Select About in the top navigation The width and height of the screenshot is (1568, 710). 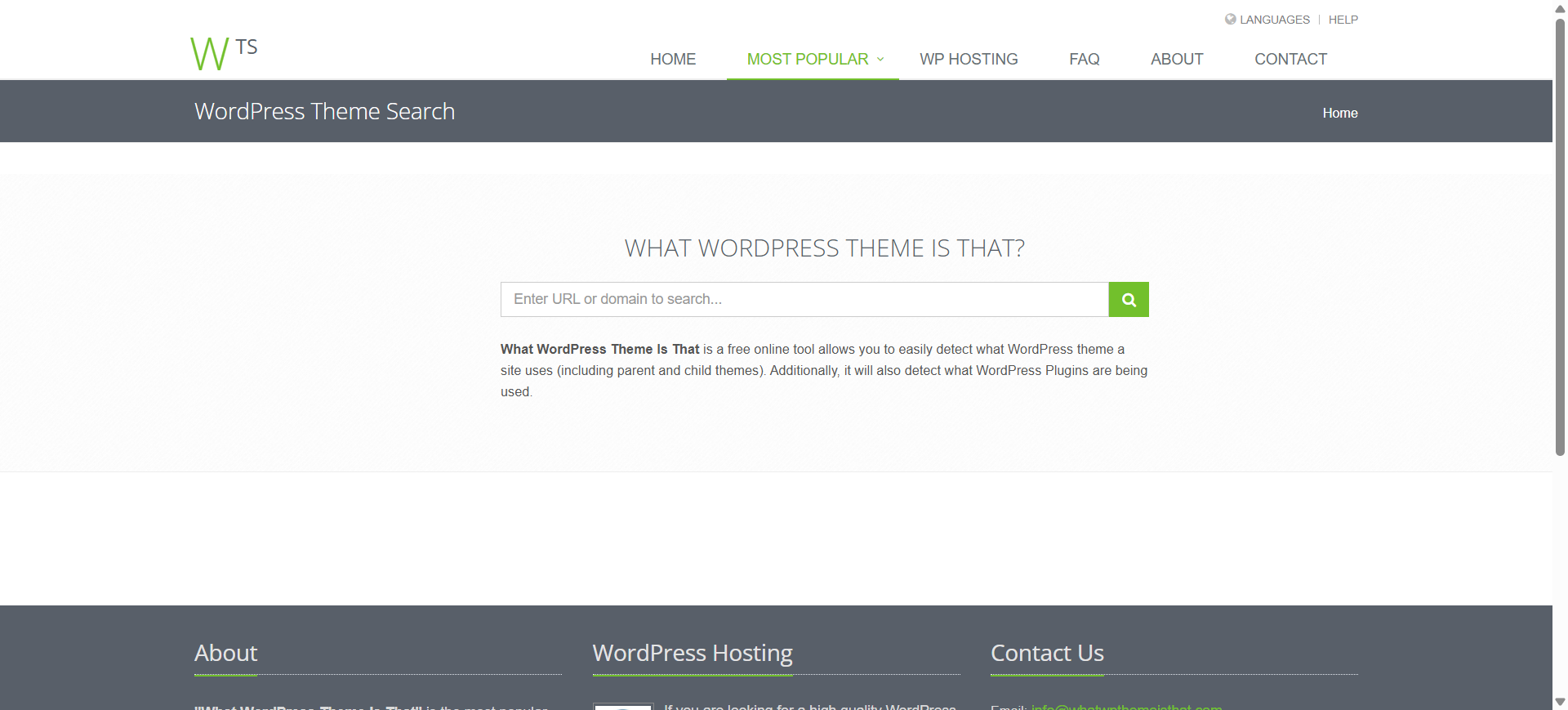[x=1177, y=60]
